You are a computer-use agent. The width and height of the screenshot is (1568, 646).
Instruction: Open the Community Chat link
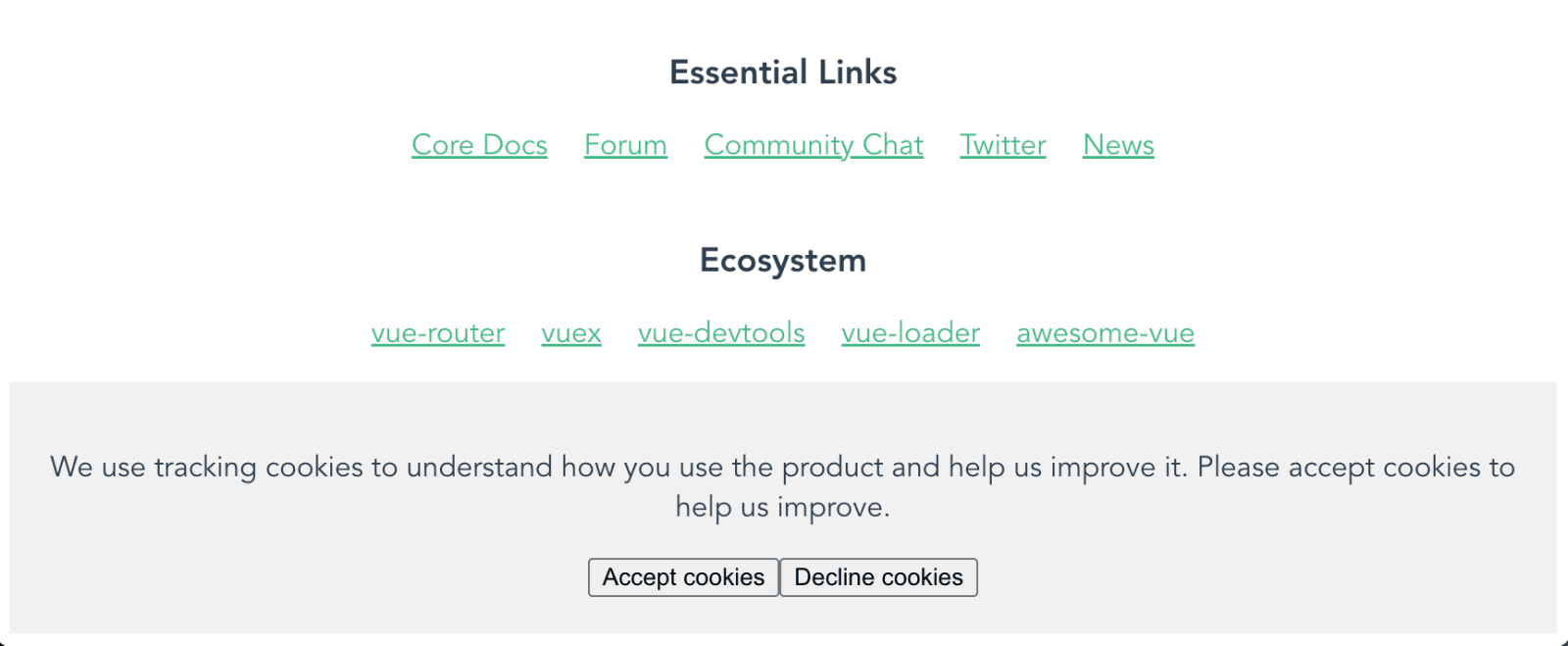click(813, 145)
